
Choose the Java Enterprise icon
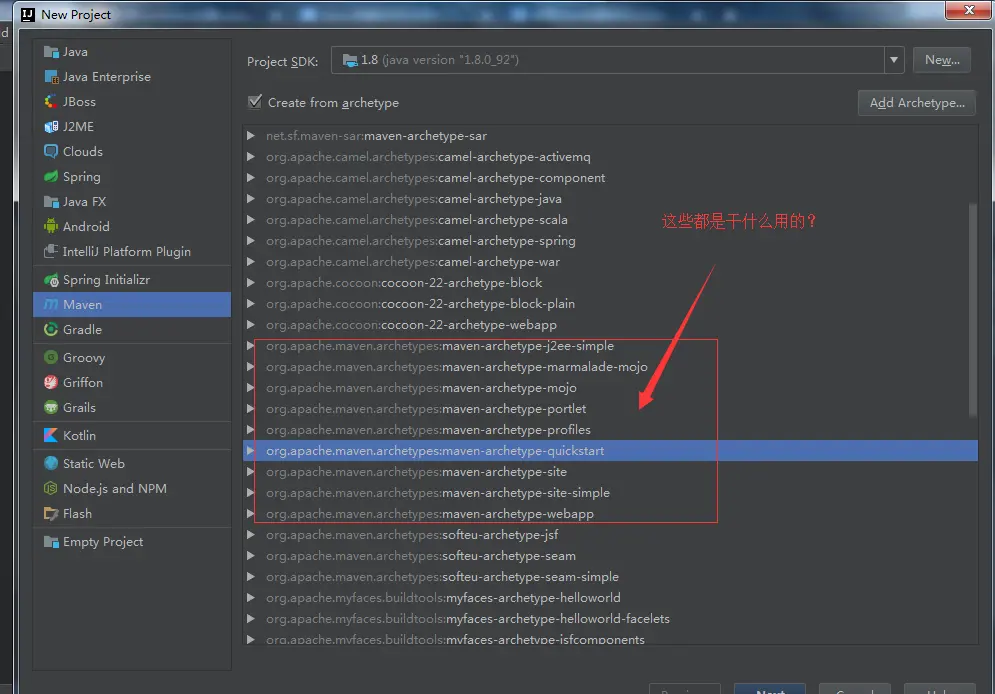pyautogui.click(x=51, y=77)
